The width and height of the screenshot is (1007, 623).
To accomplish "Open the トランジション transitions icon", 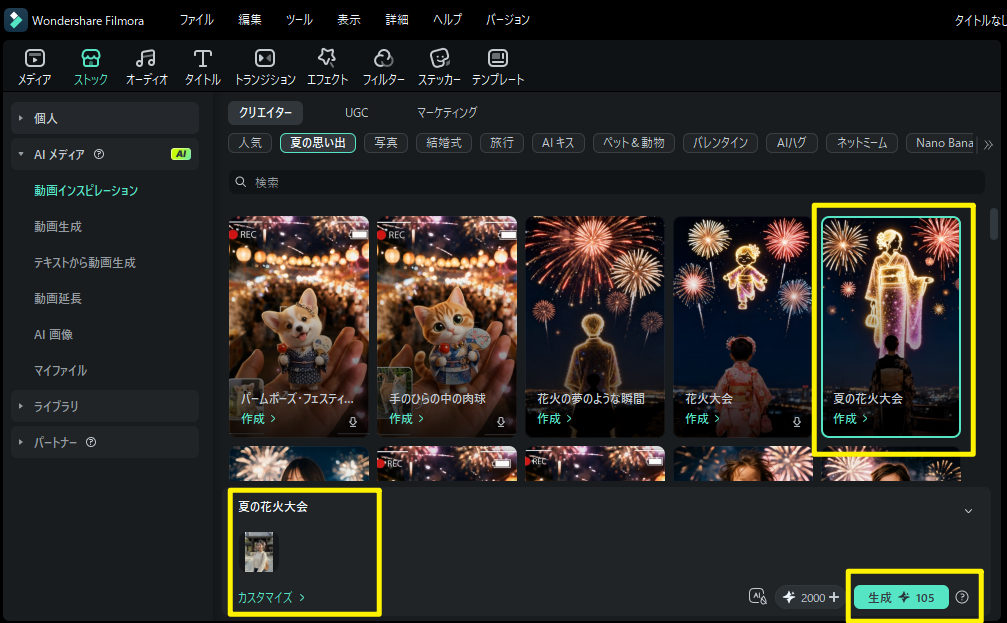I will click(265, 67).
